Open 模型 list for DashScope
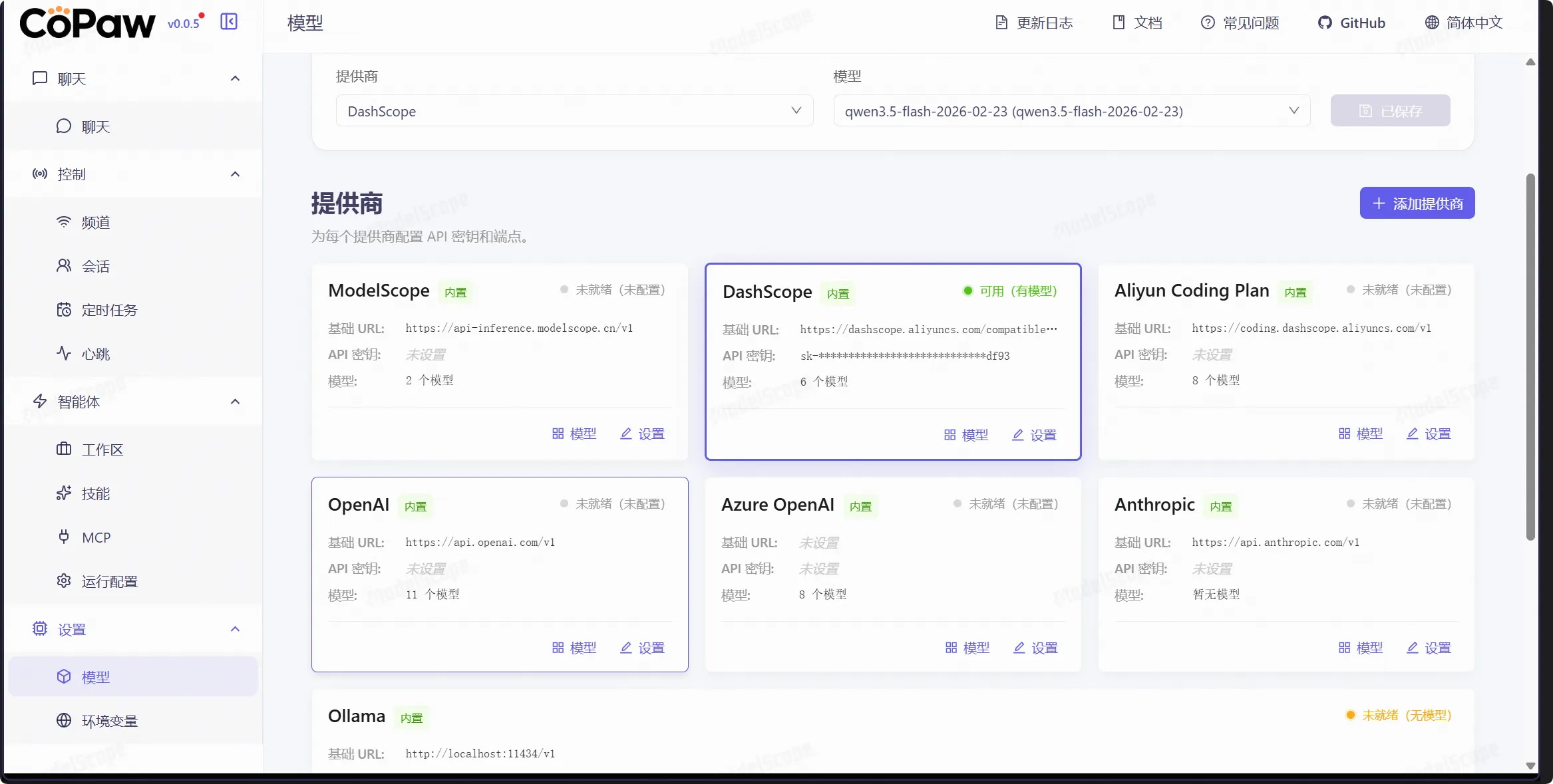The image size is (1553, 784). point(966,435)
